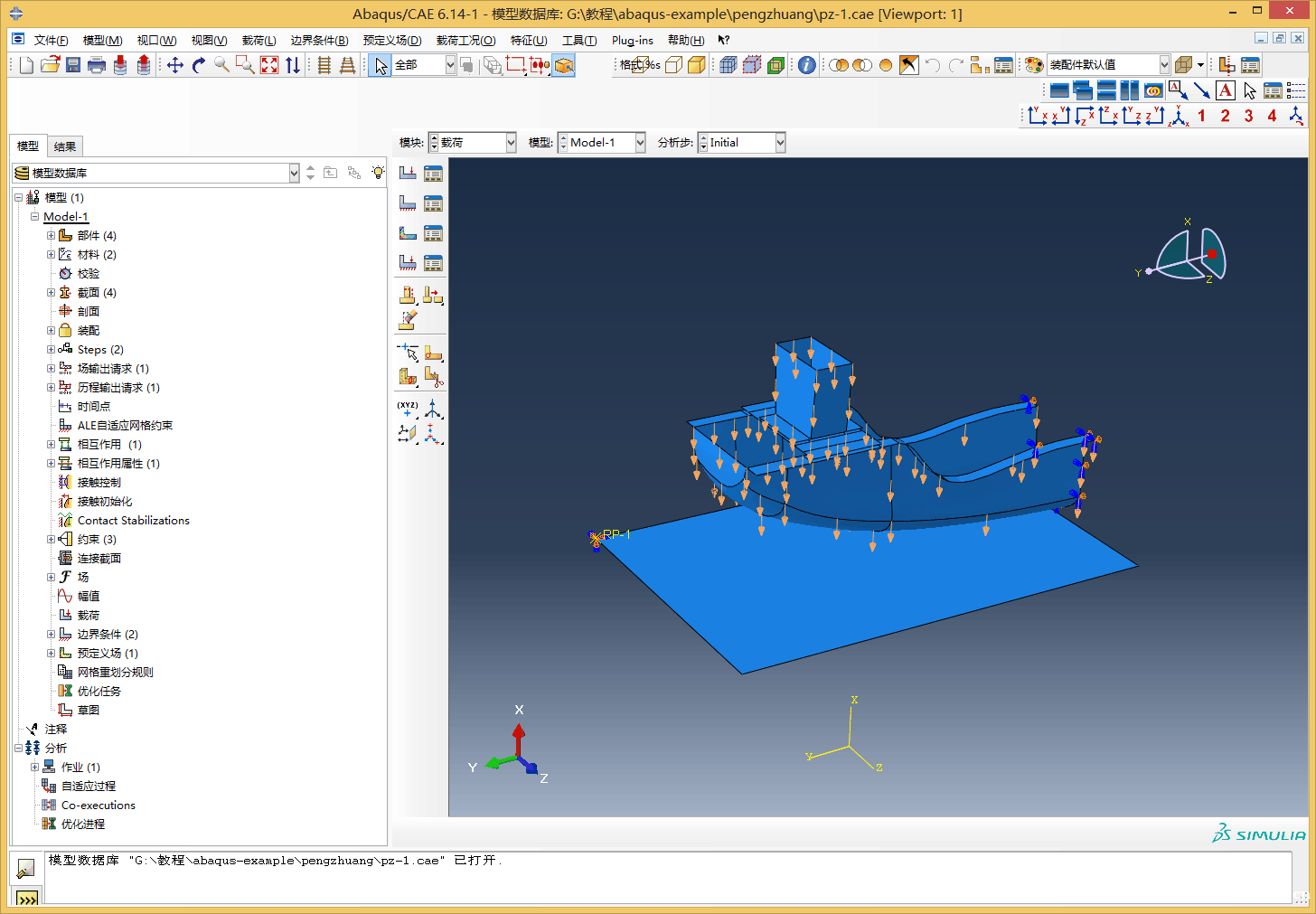Click the Auto-Fit View icon
Screen dimensions: 1316x914
tap(269, 65)
